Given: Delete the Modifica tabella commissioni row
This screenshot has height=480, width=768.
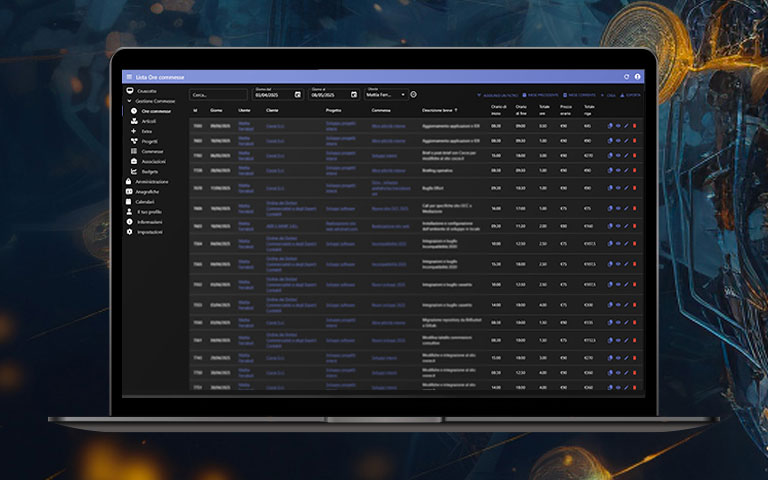Looking at the screenshot, I should pyautogui.click(x=635, y=340).
